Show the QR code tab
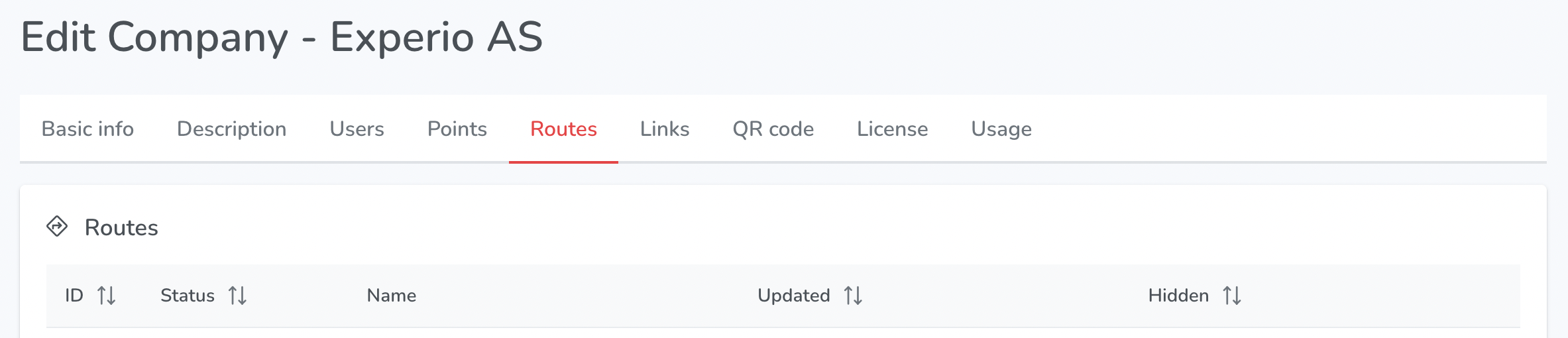Screen dimensions: 1568x338 point(773,129)
